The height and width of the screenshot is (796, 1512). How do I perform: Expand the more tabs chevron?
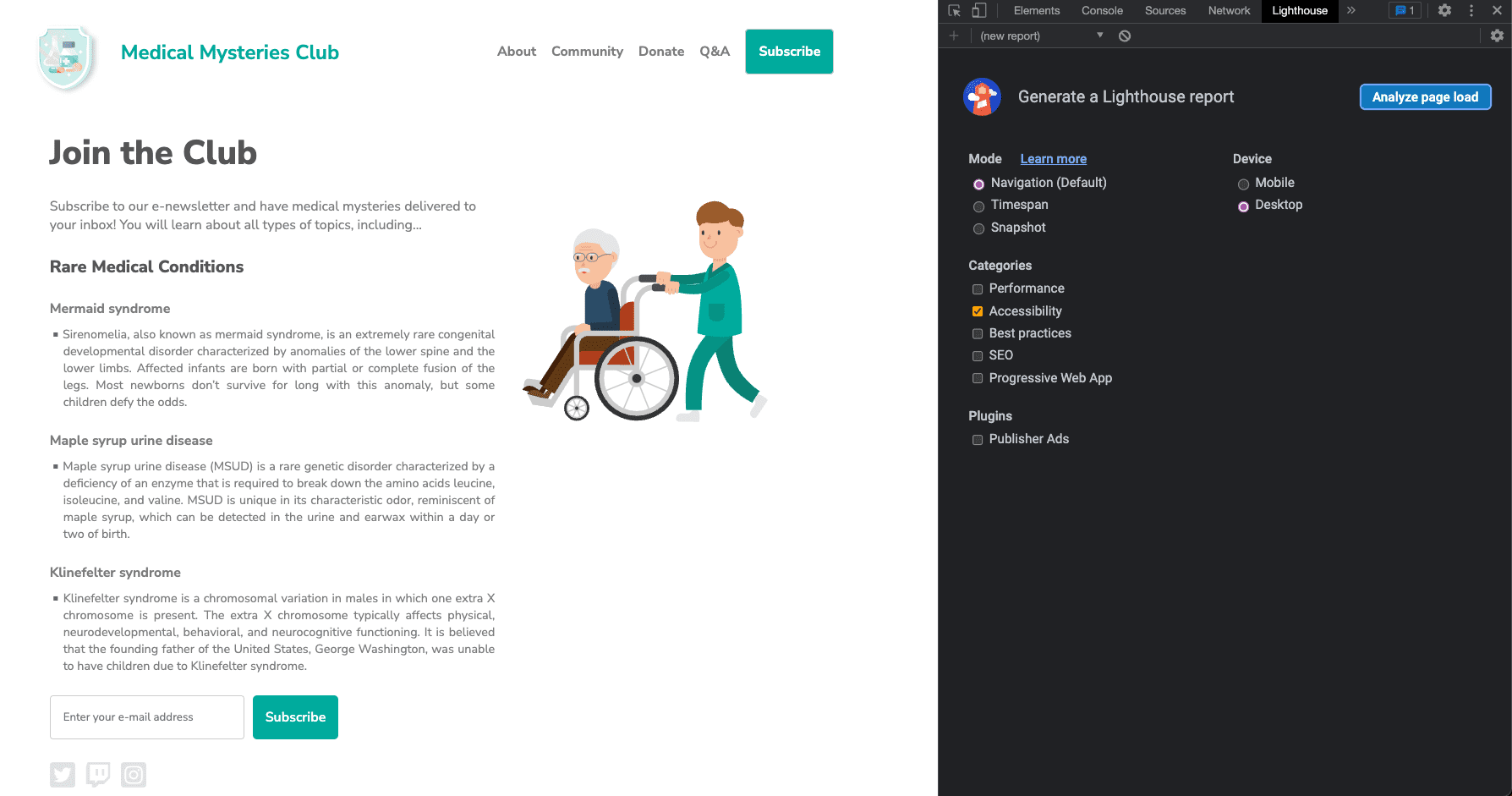click(1351, 11)
